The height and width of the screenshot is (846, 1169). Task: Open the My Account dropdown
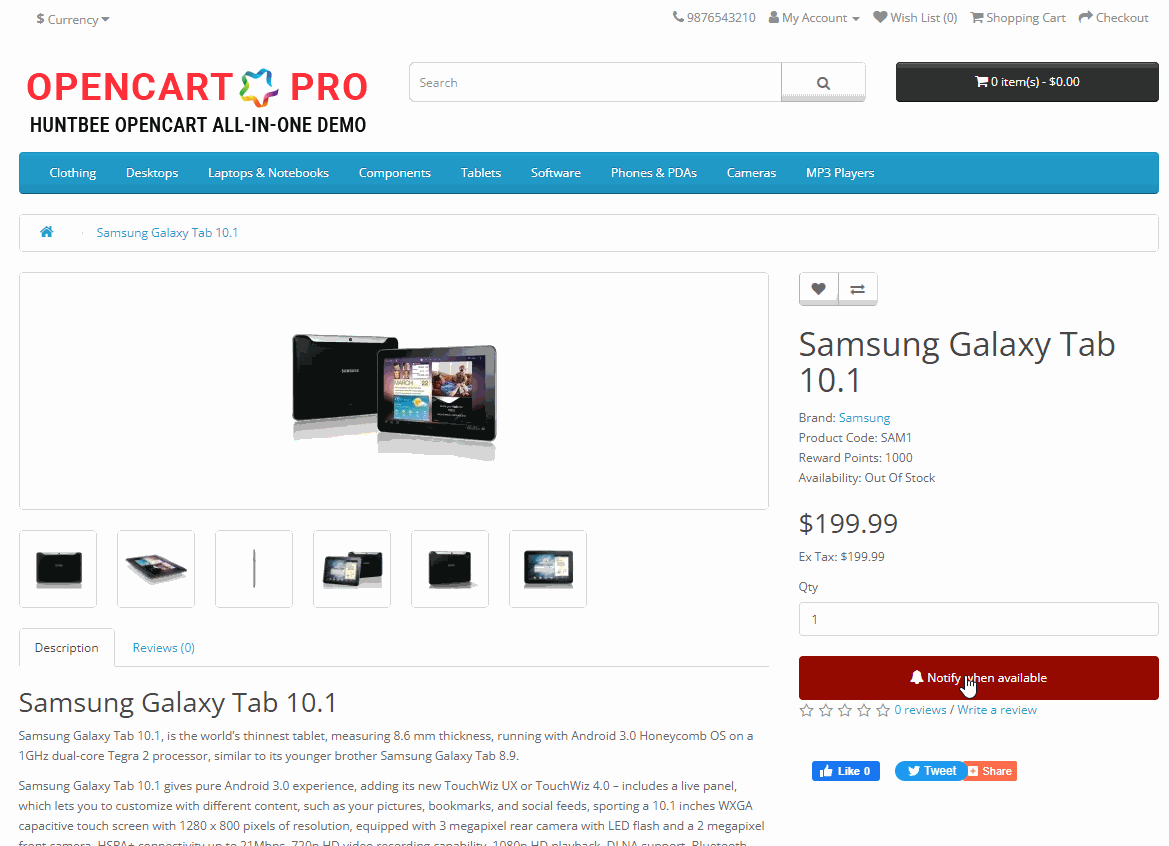pos(814,18)
